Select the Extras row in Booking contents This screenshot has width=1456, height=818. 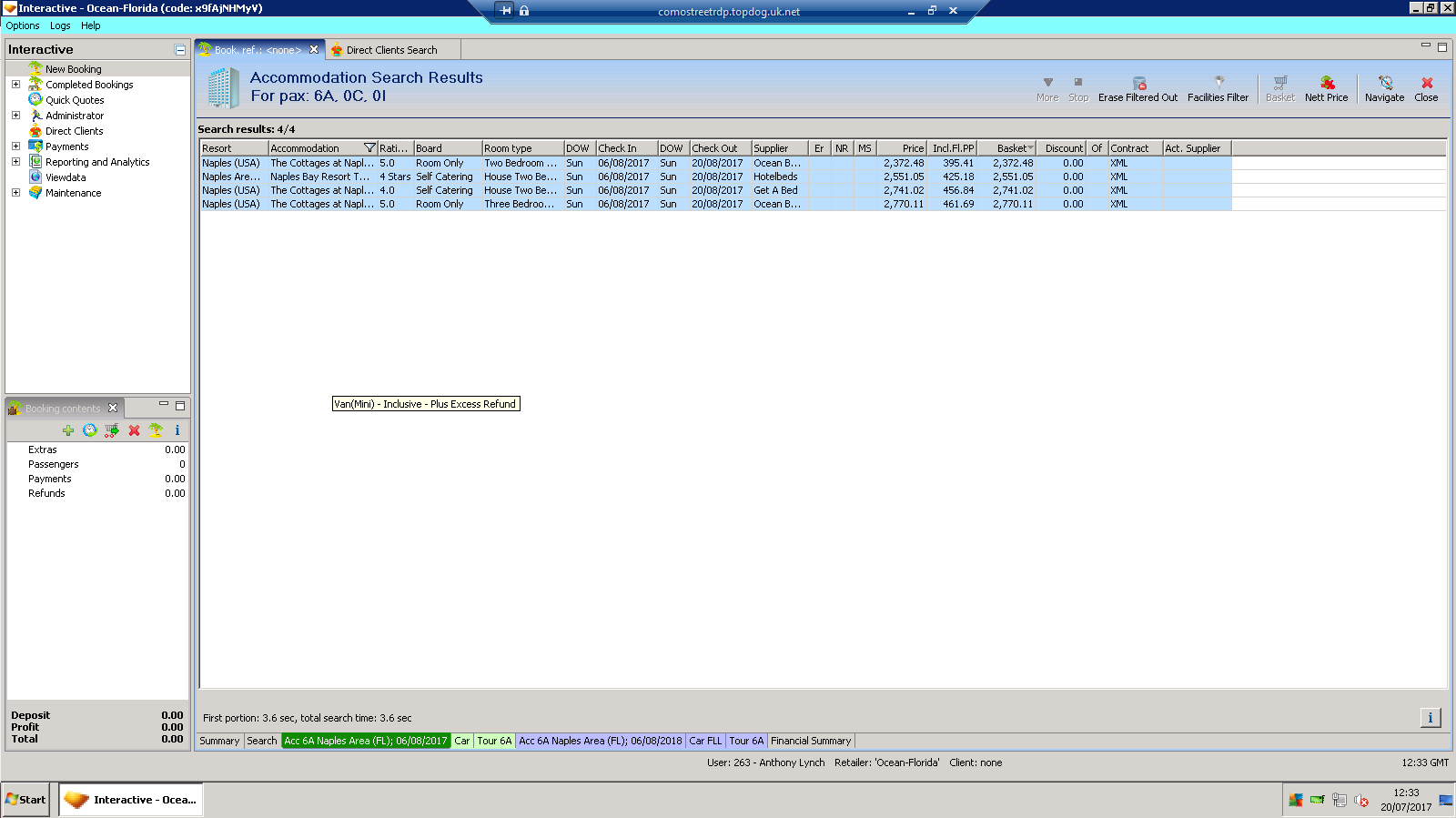click(97, 449)
